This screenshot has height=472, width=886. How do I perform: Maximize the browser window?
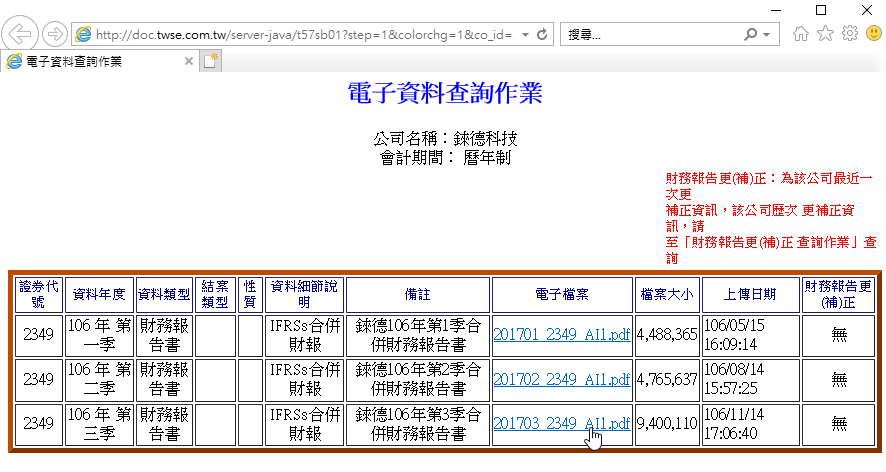point(821,10)
